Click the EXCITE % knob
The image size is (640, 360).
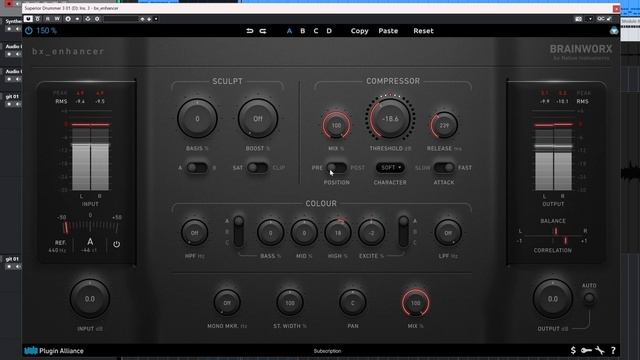point(371,233)
